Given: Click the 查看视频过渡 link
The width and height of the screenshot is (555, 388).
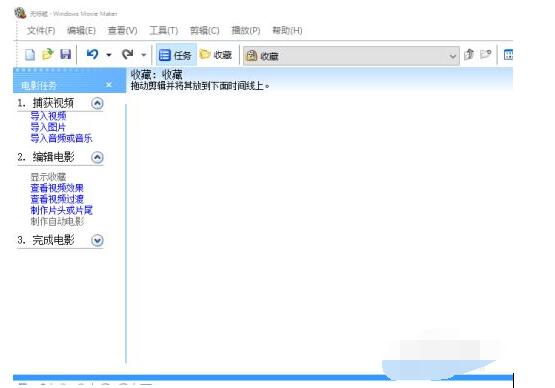Looking at the screenshot, I should click(57, 199).
